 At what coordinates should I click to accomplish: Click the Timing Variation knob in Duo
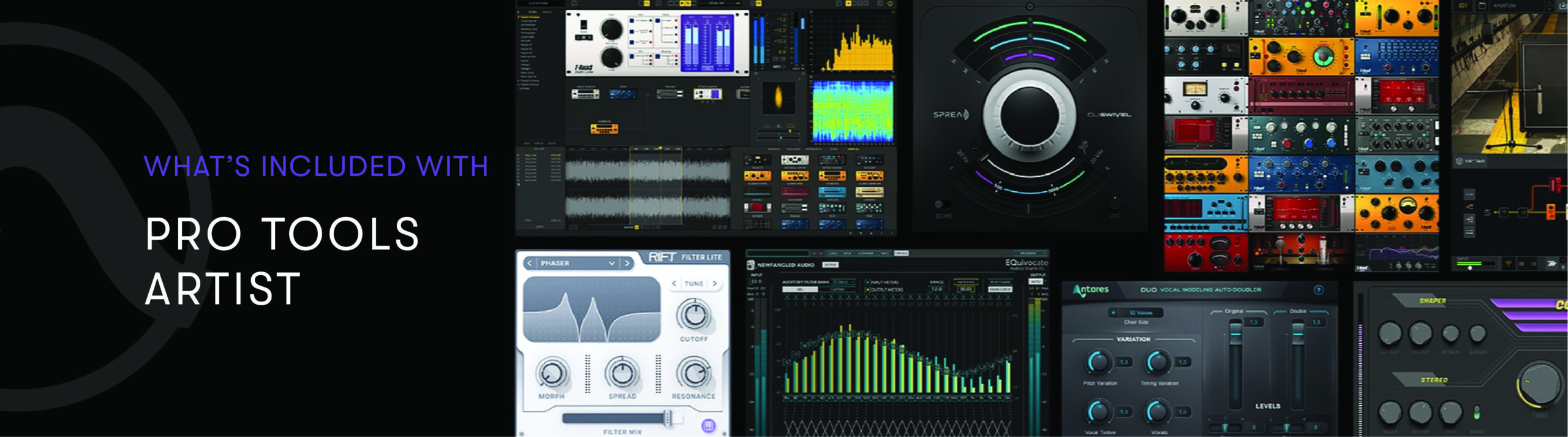coord(1158,362)
